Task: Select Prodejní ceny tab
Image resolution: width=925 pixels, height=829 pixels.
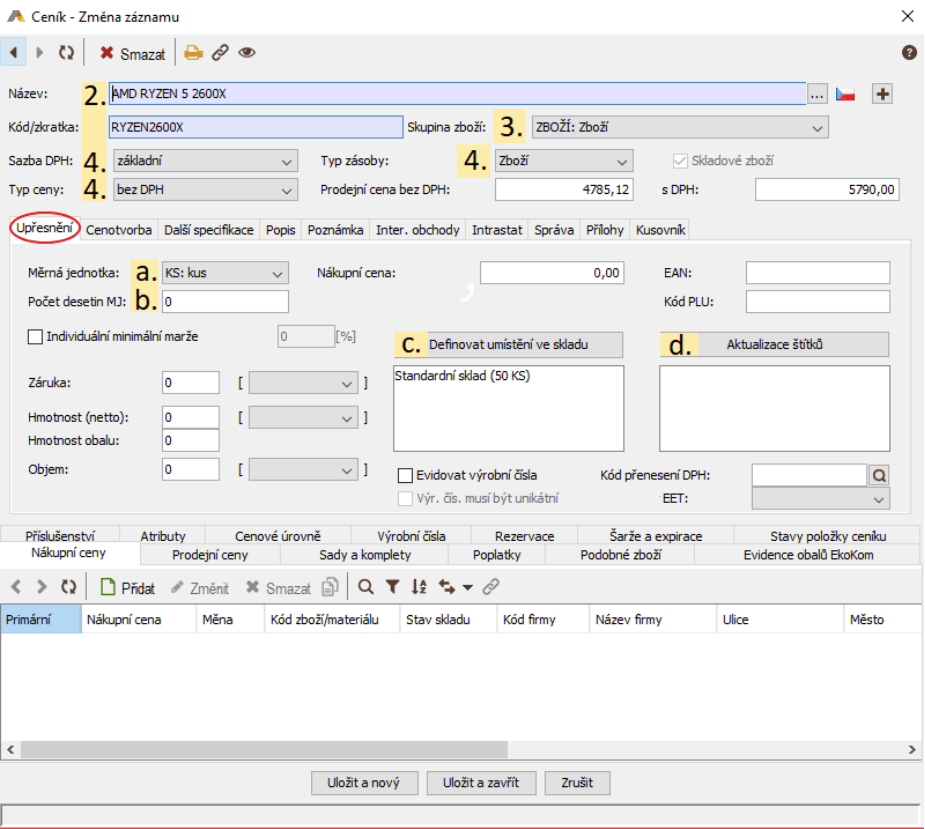Action: (x=210, y=555)
